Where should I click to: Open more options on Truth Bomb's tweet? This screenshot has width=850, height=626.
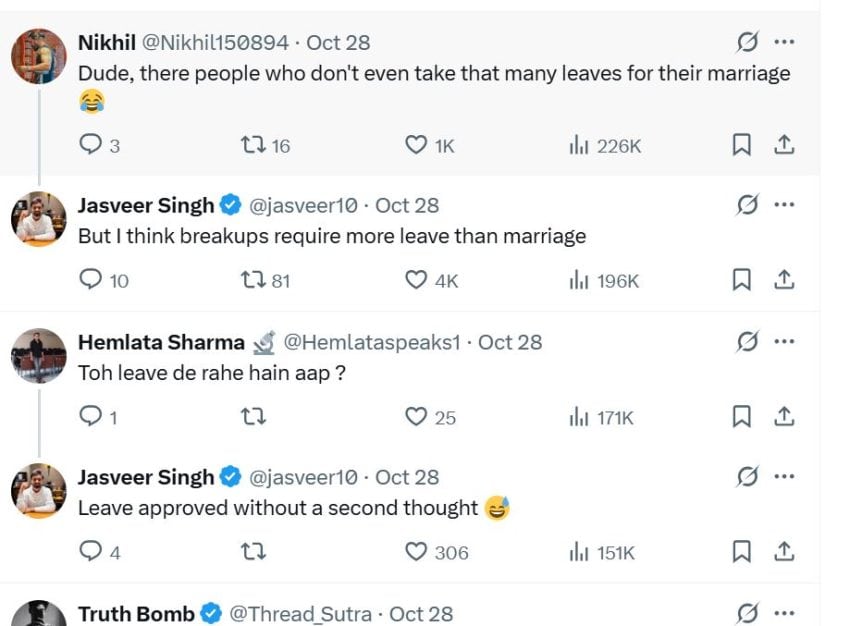(x=785, y=612)
